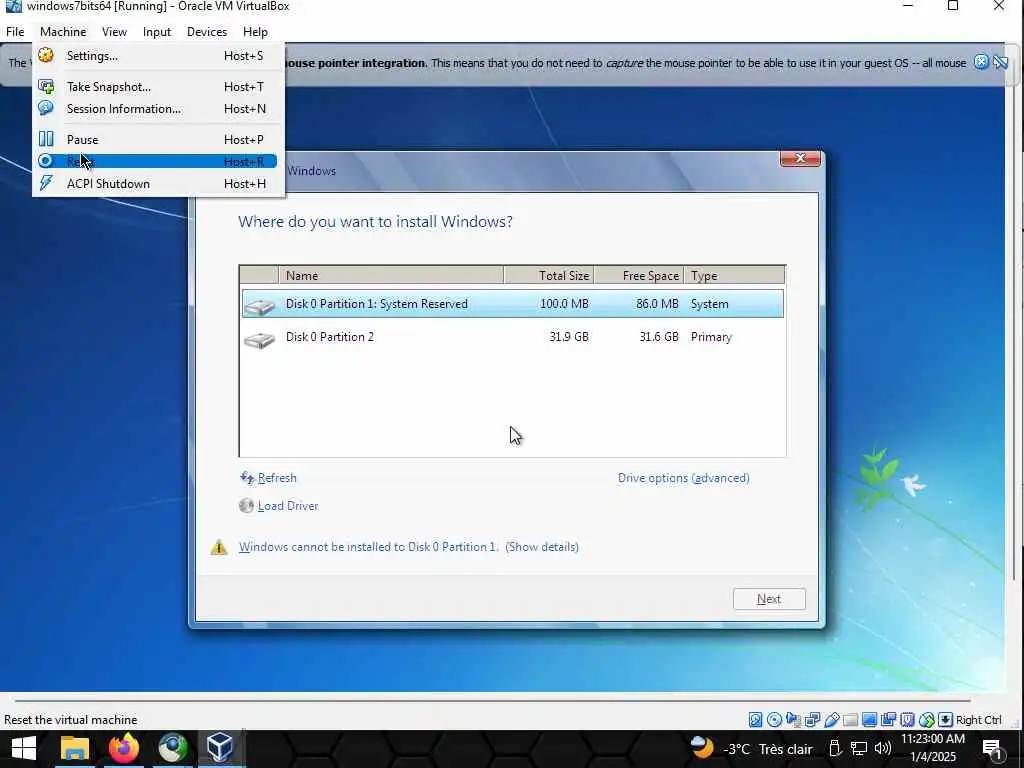Click the Name column header
The width and height of the screenshot is (1024, 768).
point(391,275)
